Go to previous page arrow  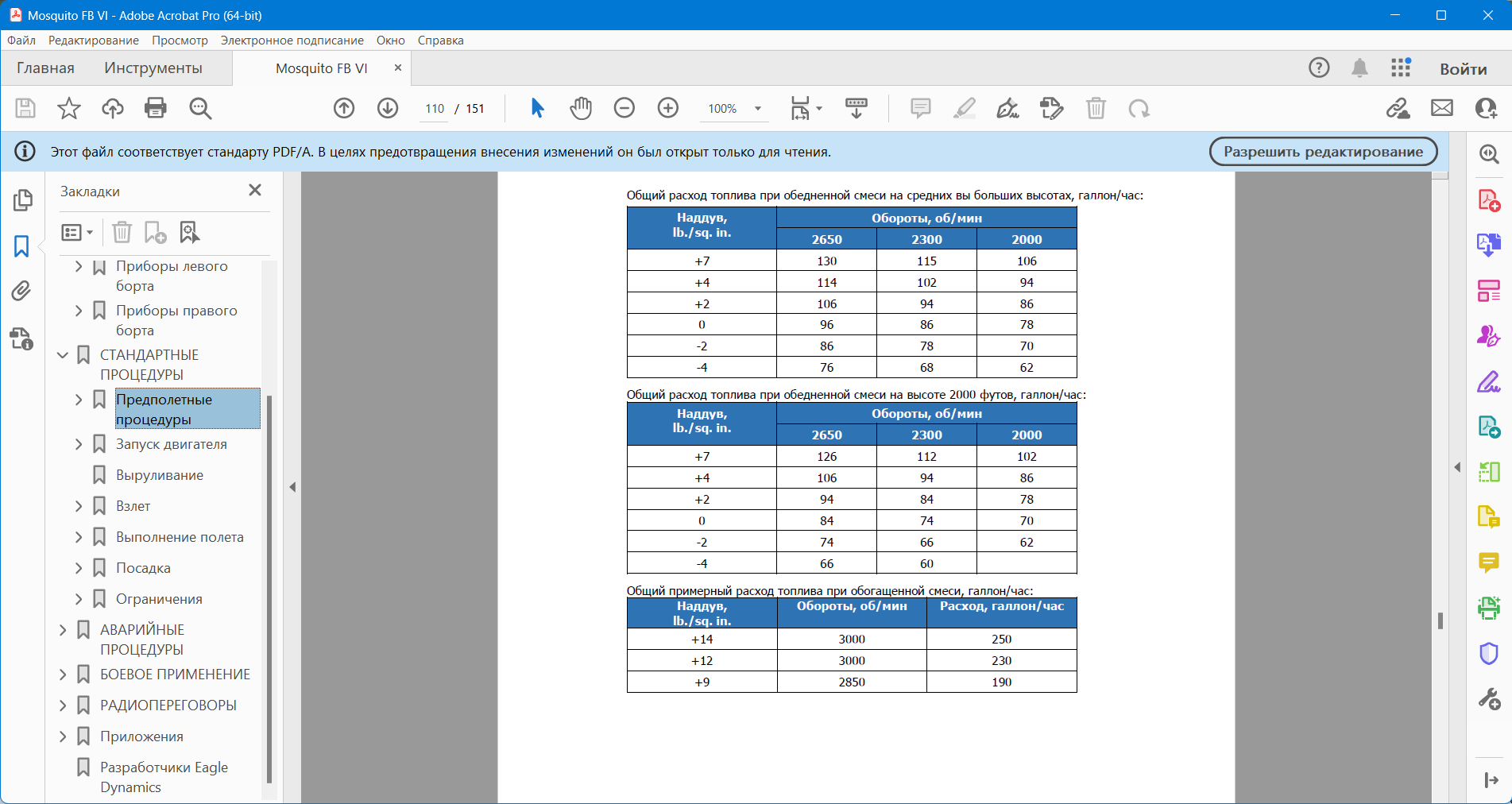tap(344, 108)
